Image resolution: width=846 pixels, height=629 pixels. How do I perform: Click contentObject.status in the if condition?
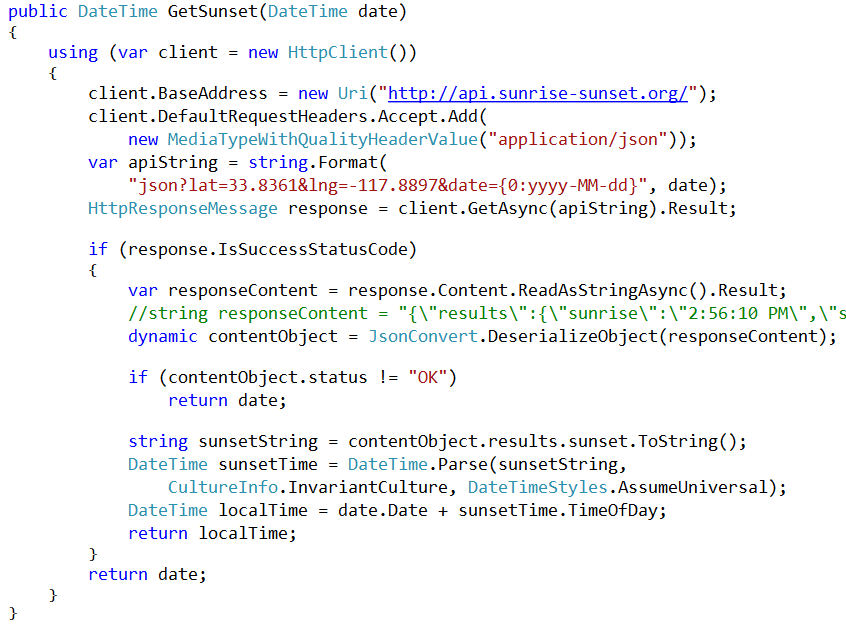tap(267, 377)
